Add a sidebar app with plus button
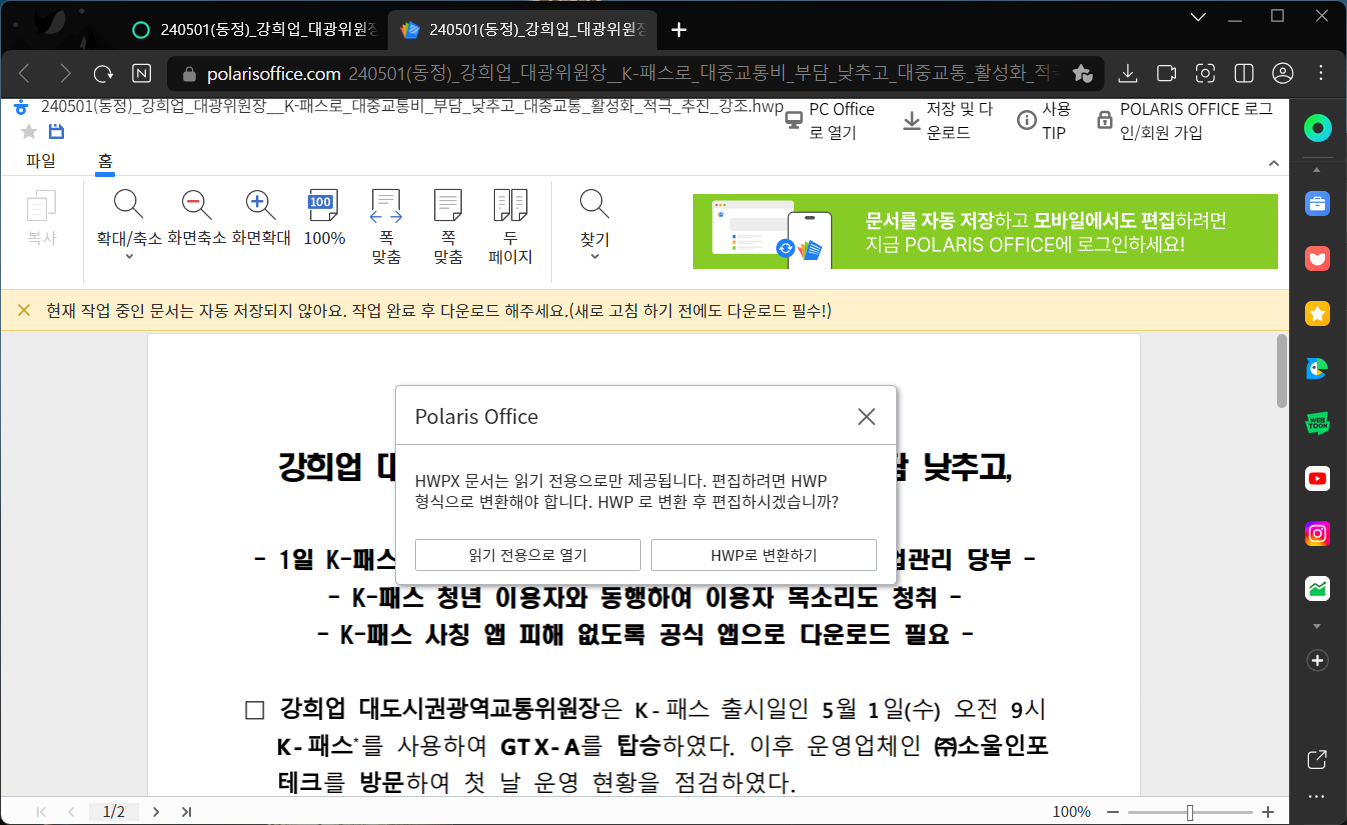 [x=1318, y=660]
